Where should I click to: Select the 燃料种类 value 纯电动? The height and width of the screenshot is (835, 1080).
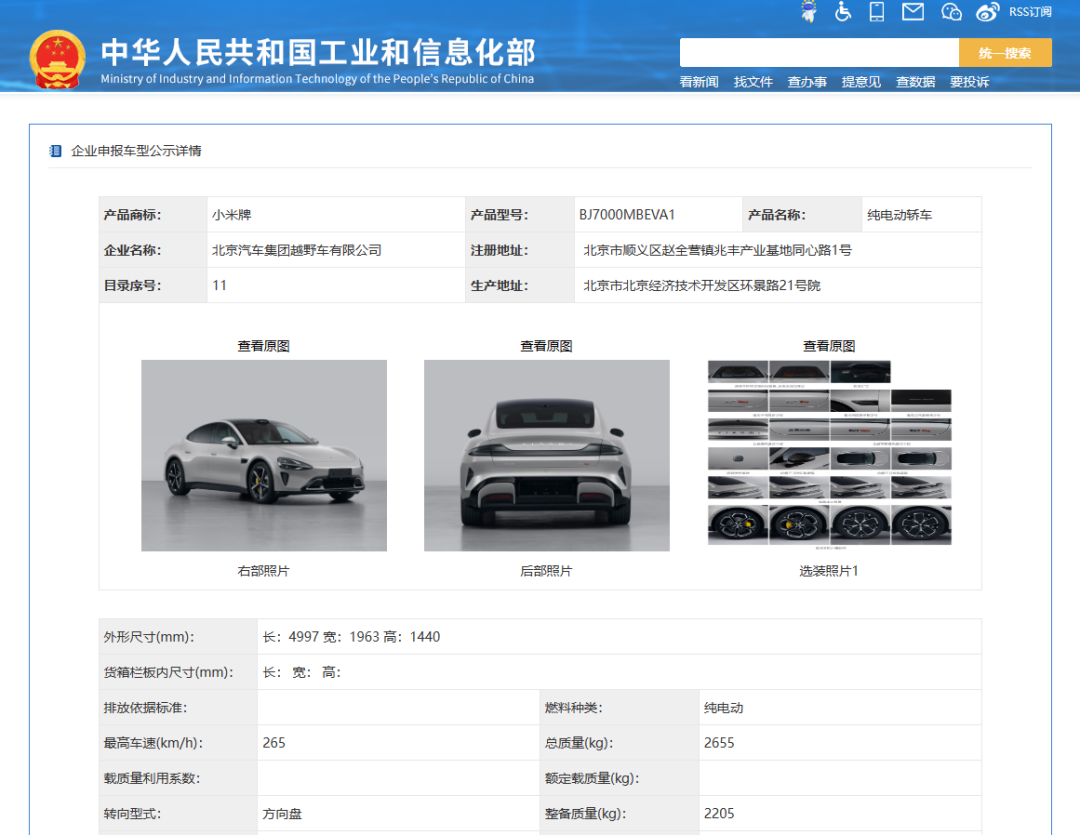click(723, 708)
